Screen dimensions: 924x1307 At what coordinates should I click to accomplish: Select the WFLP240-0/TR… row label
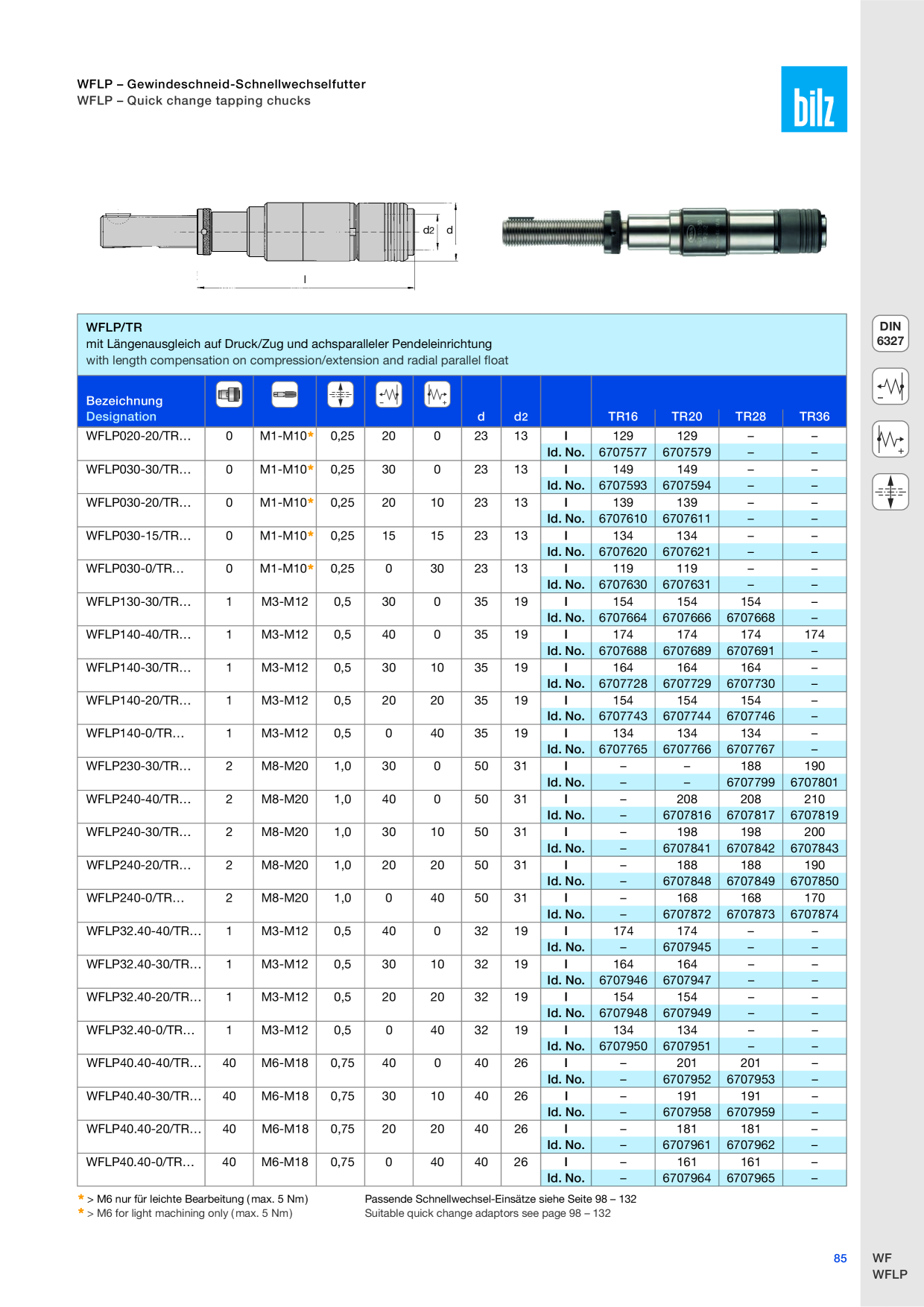[135, 898]
